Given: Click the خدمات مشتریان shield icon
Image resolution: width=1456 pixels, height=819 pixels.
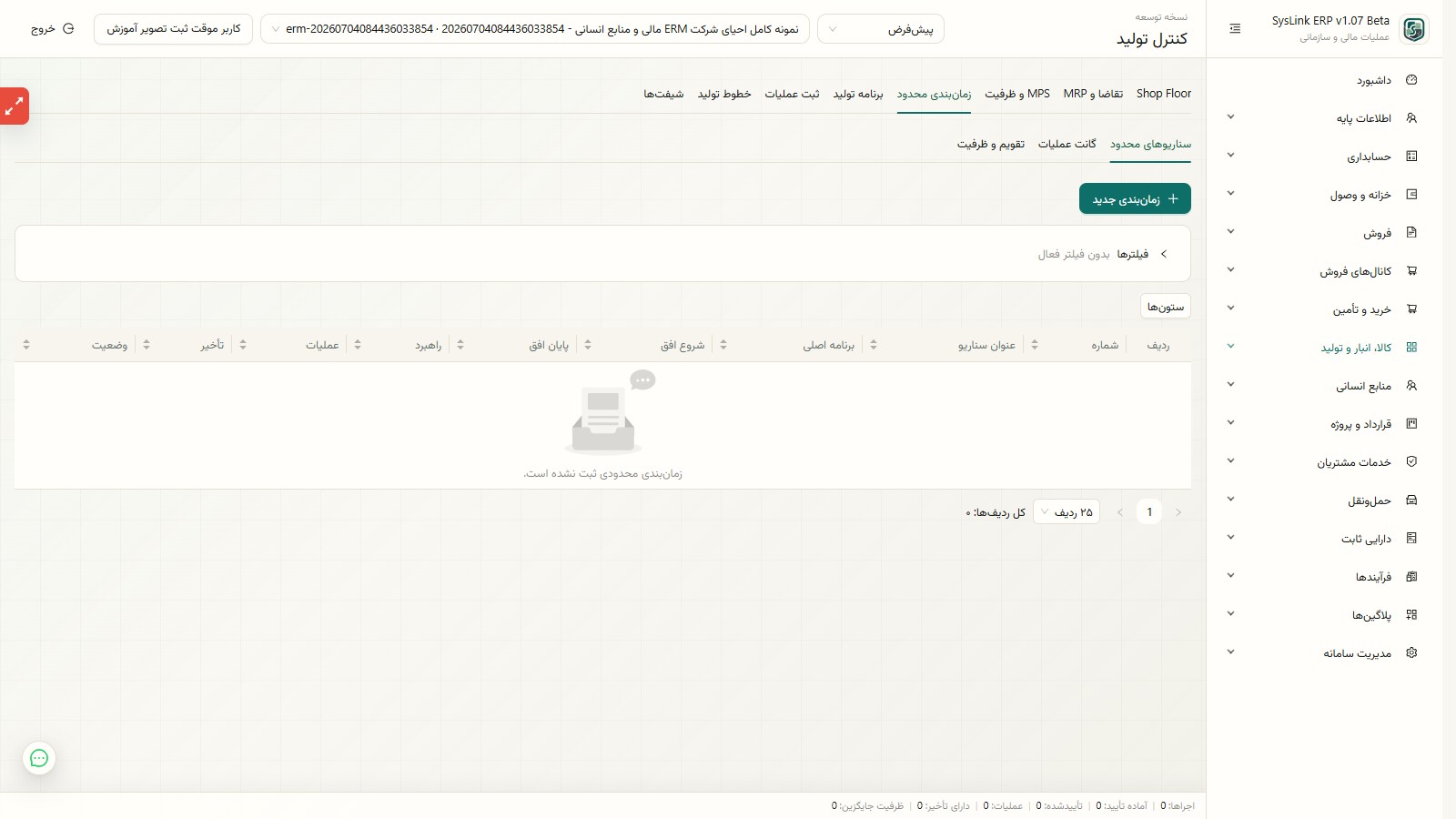Looking at the screenshot, I should point(1411,462).
